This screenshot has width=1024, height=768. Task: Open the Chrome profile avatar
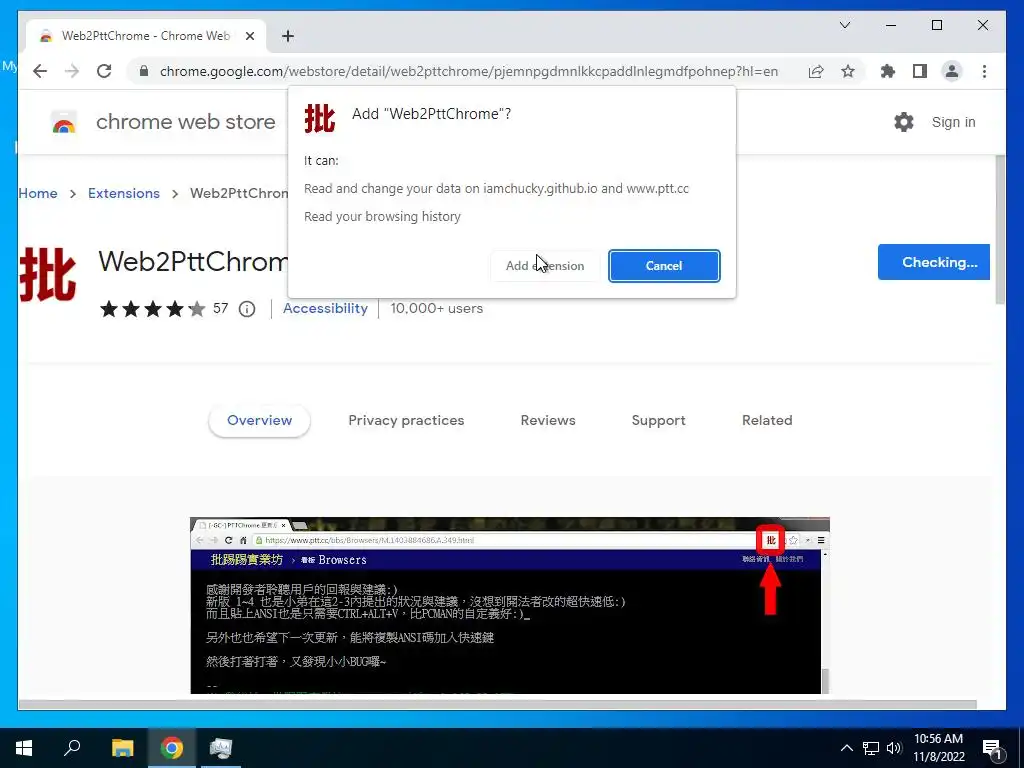(x=952, y=71)
